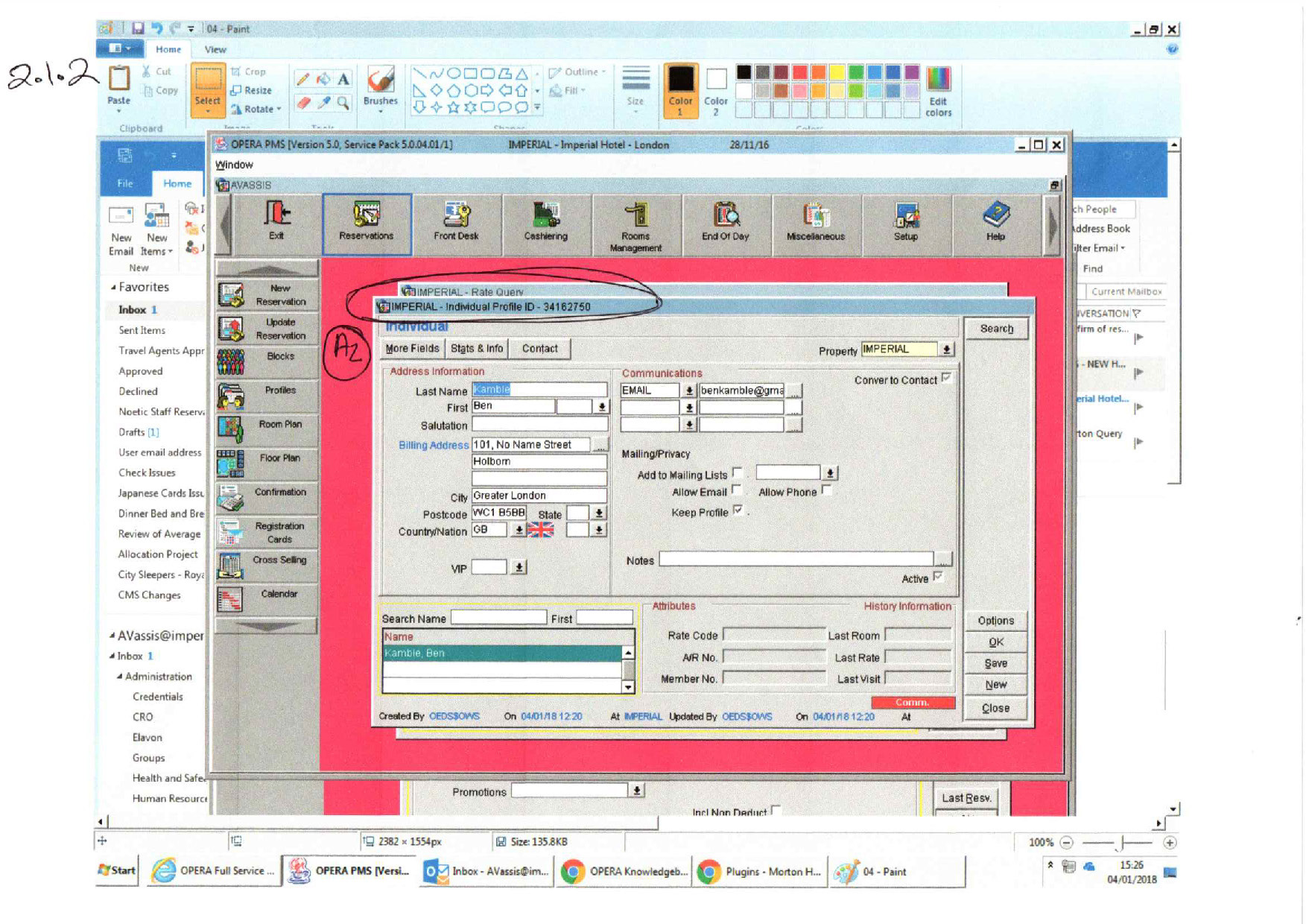
Task: Open OPERA Help icon
Action: point(996,224)
